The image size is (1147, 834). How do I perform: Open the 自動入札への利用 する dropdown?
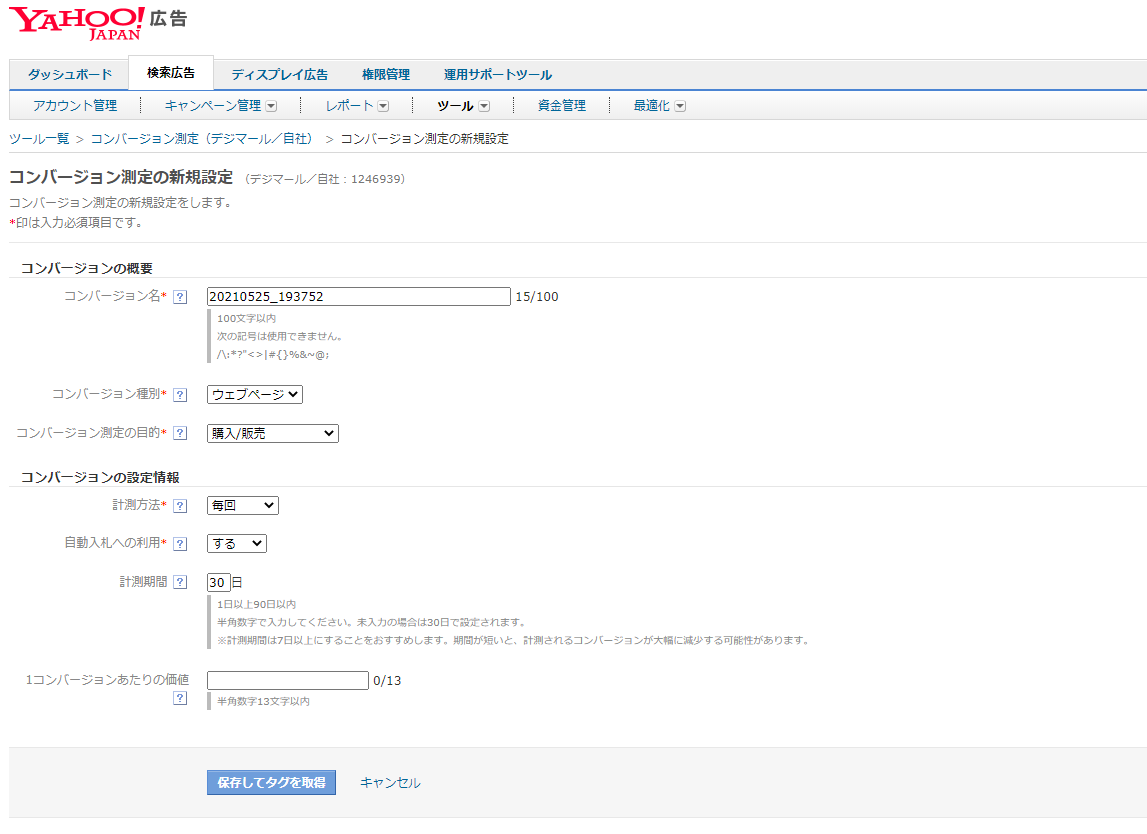click(237, 544)
